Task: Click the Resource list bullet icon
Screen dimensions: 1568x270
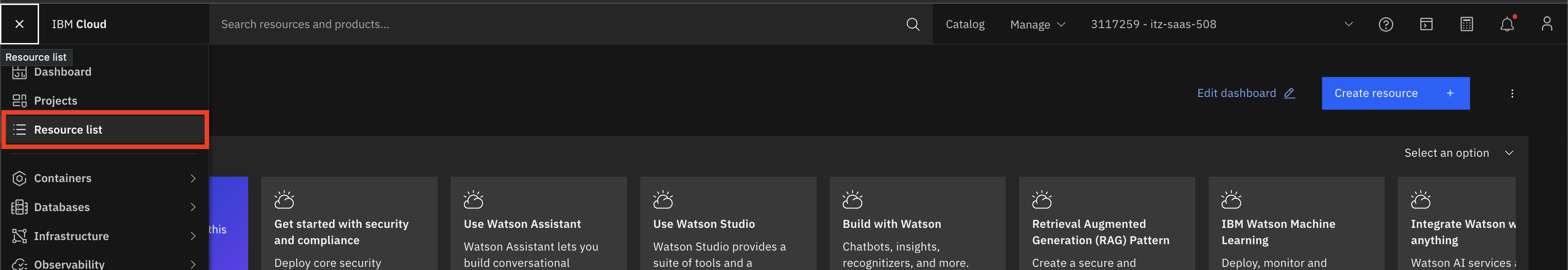Action: 20,130
